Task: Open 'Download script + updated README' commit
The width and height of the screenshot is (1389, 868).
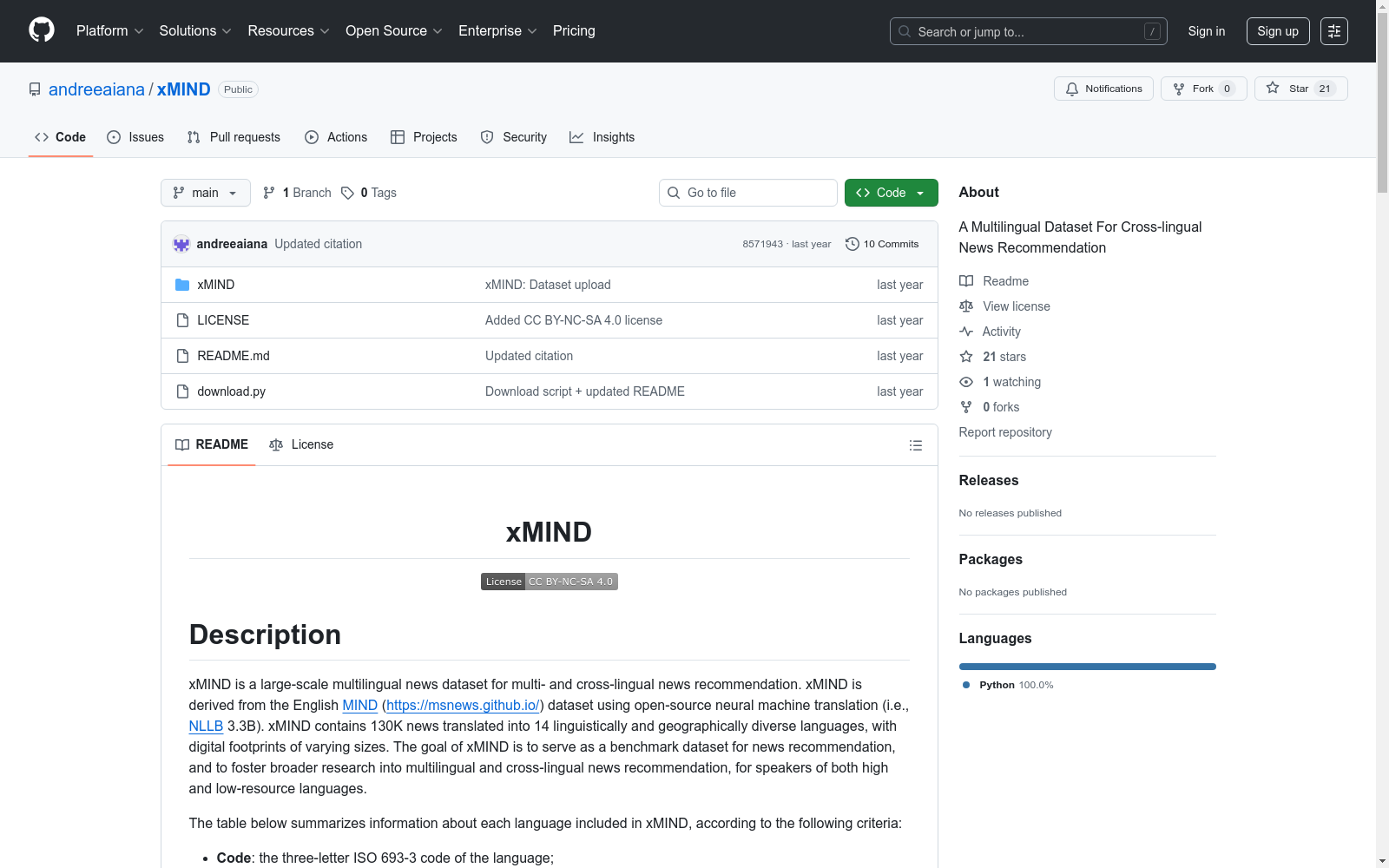Action: (585, 391)
